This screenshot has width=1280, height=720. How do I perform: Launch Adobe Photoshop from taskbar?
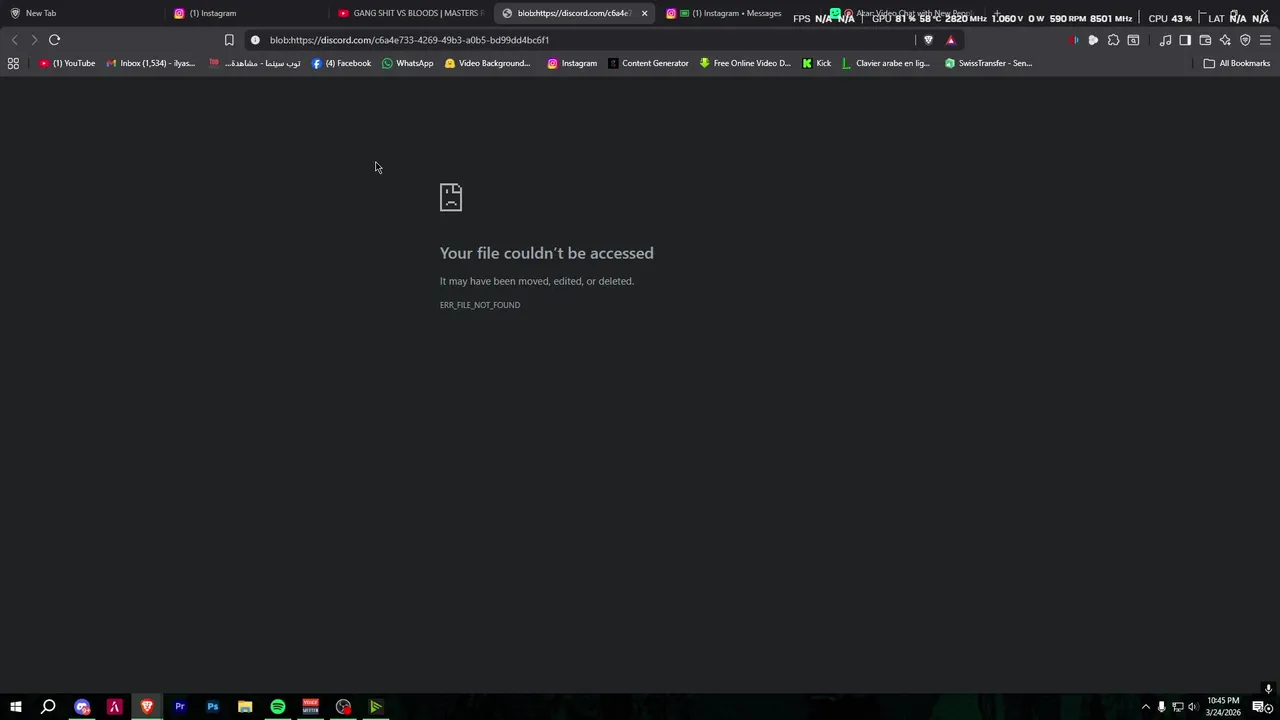pos(213,707)
